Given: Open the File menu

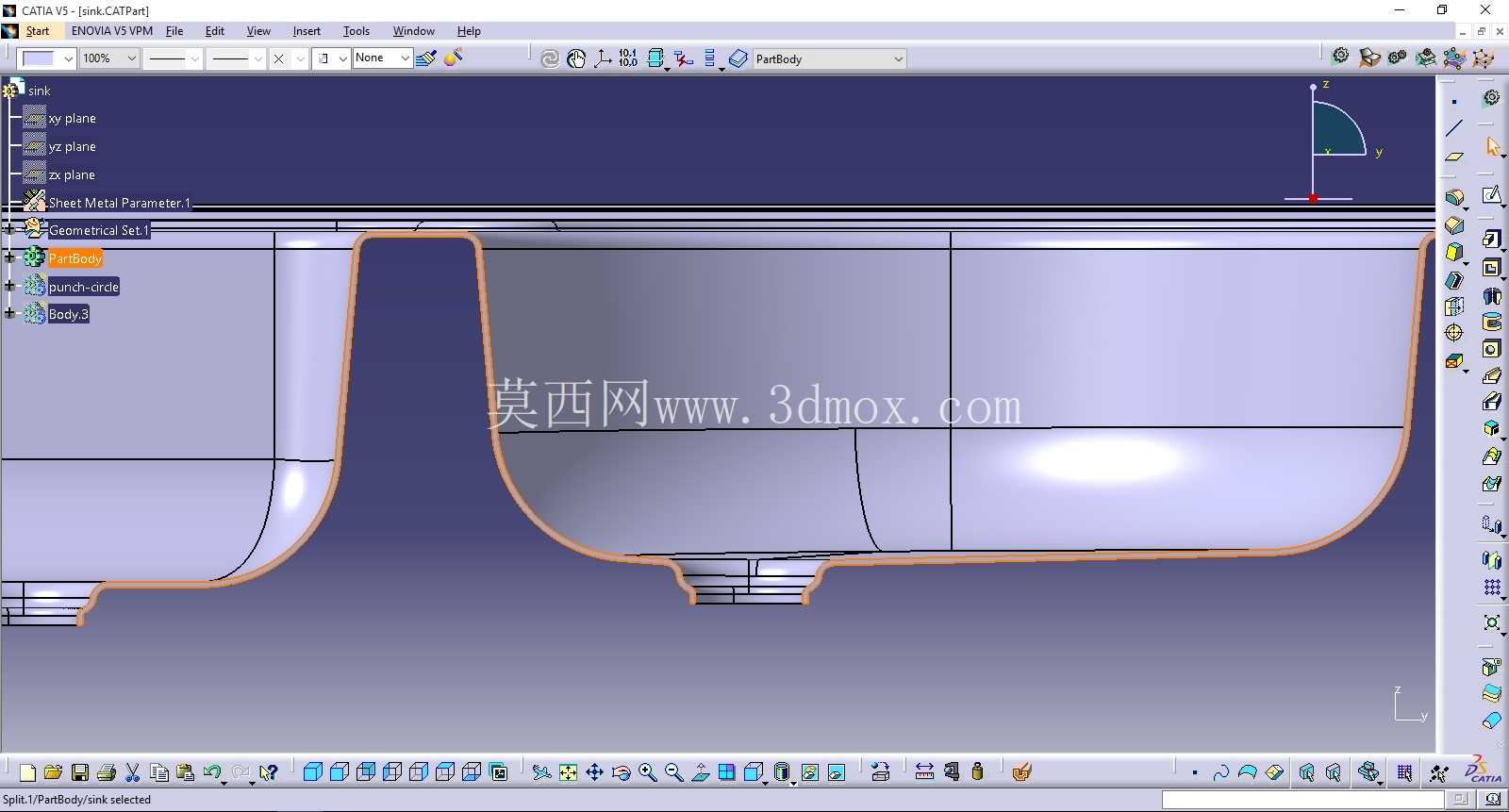Looking at the screenshot, I should [x=174, y=31].
